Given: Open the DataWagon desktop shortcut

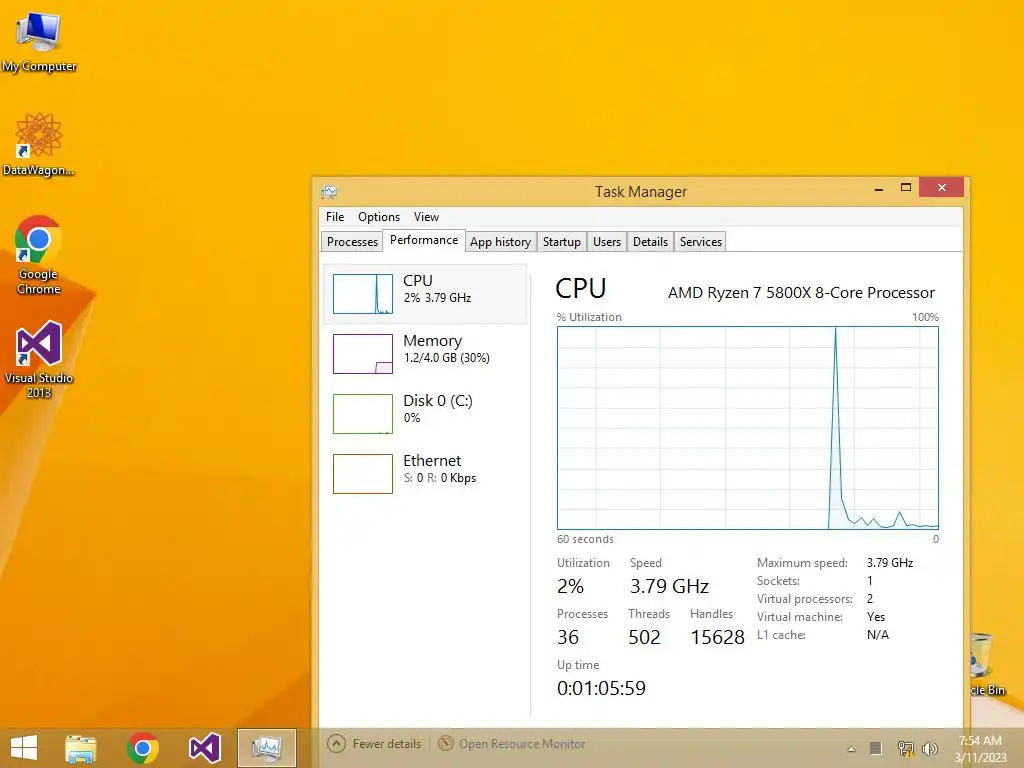Looking at the screenshot, I should coord(39,144).
